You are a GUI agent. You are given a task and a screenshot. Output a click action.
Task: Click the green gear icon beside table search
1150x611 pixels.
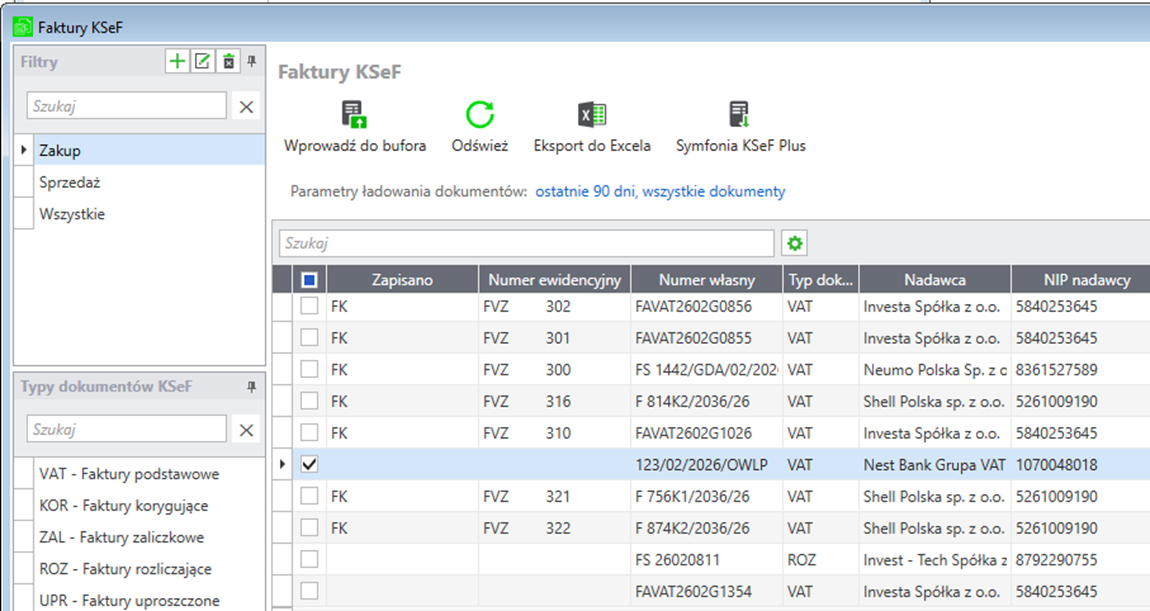point(795,243)
